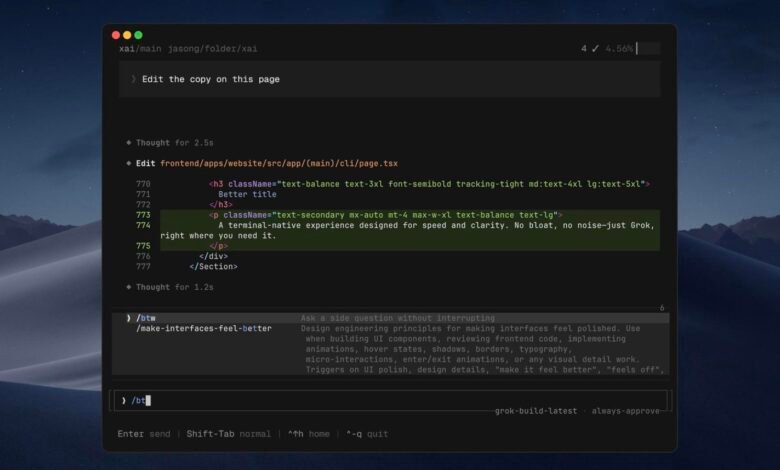Click the 4.56% context usage indicator
Viewport: 780px width, 470px height.
[x=619, y=48]
